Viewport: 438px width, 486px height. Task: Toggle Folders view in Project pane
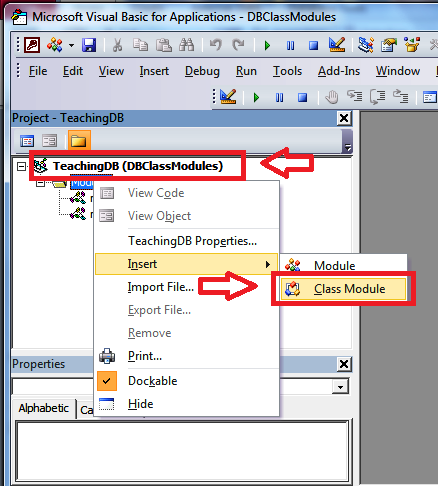coord(79,141)
